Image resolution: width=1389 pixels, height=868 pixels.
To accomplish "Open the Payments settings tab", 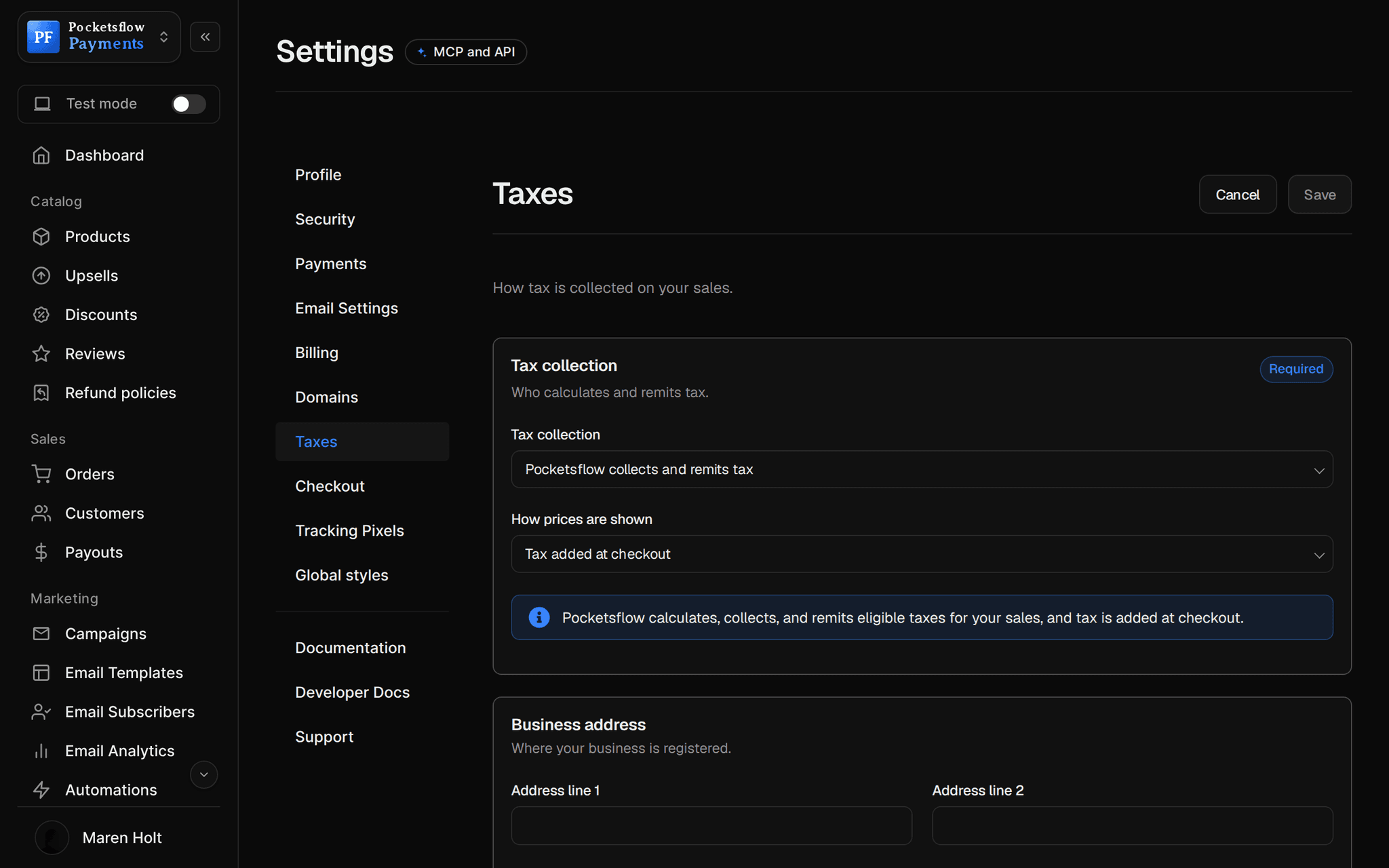I will tap(362, 264).
